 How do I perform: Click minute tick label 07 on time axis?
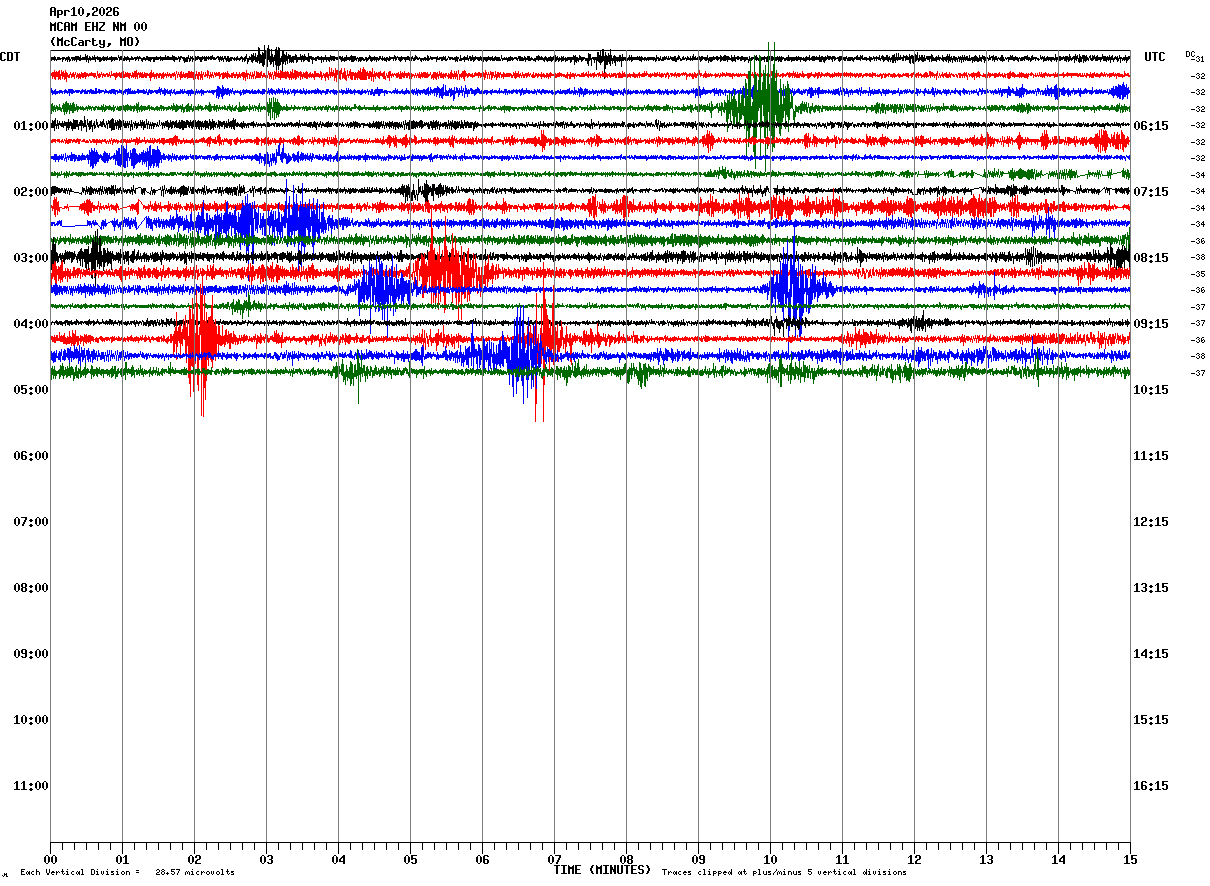[x=554, y=859]
